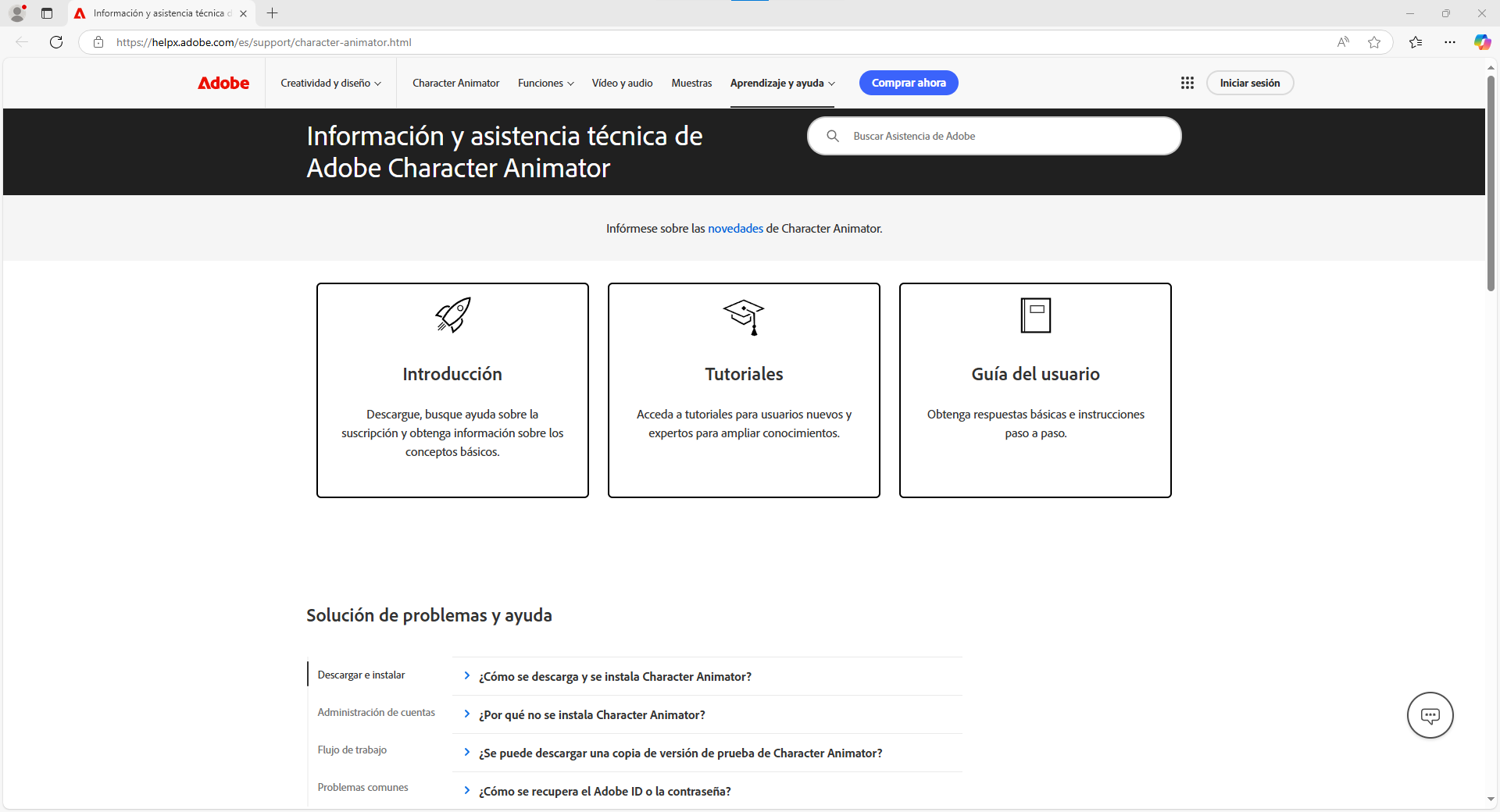Add page to favorites star icon
1500x812 pixels.
[1374, 42]
